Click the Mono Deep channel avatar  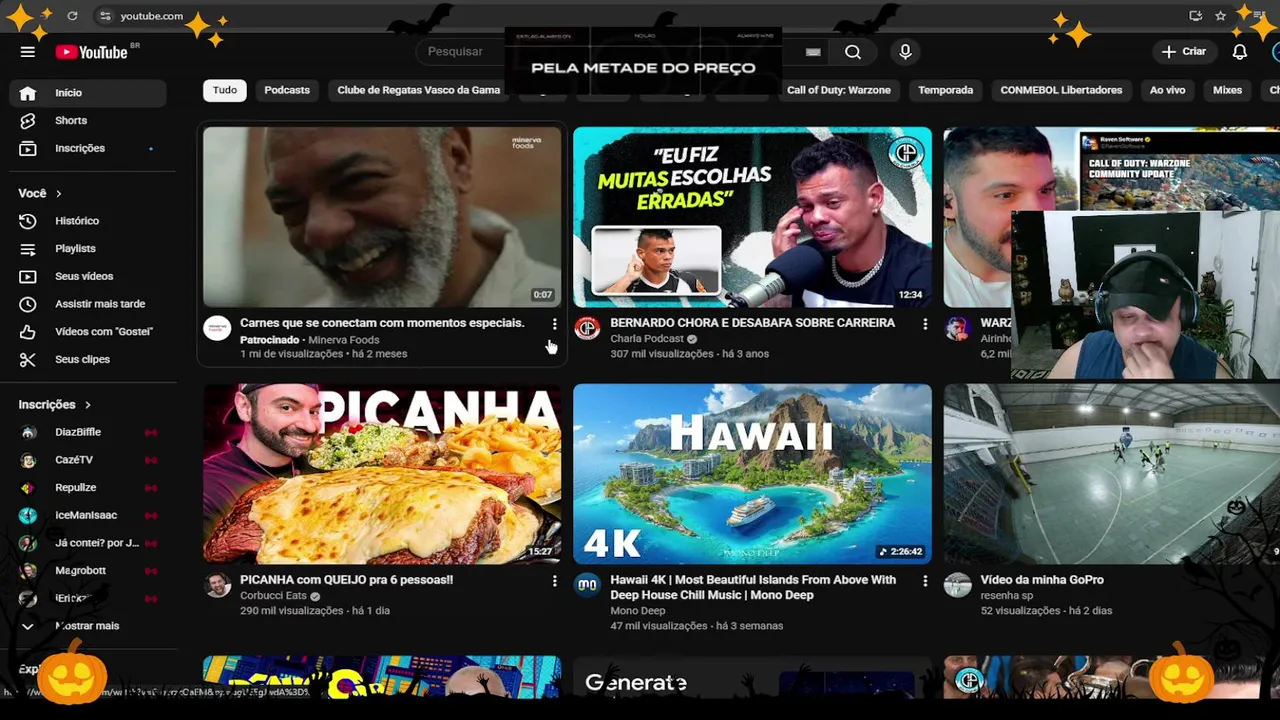click(x=587, y=585)
